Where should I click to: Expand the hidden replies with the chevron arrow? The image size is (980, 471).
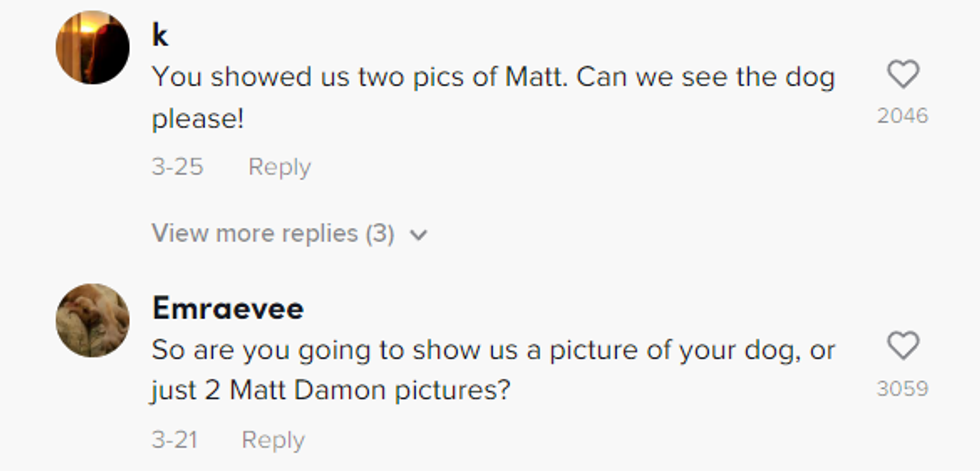click(419, 235)
